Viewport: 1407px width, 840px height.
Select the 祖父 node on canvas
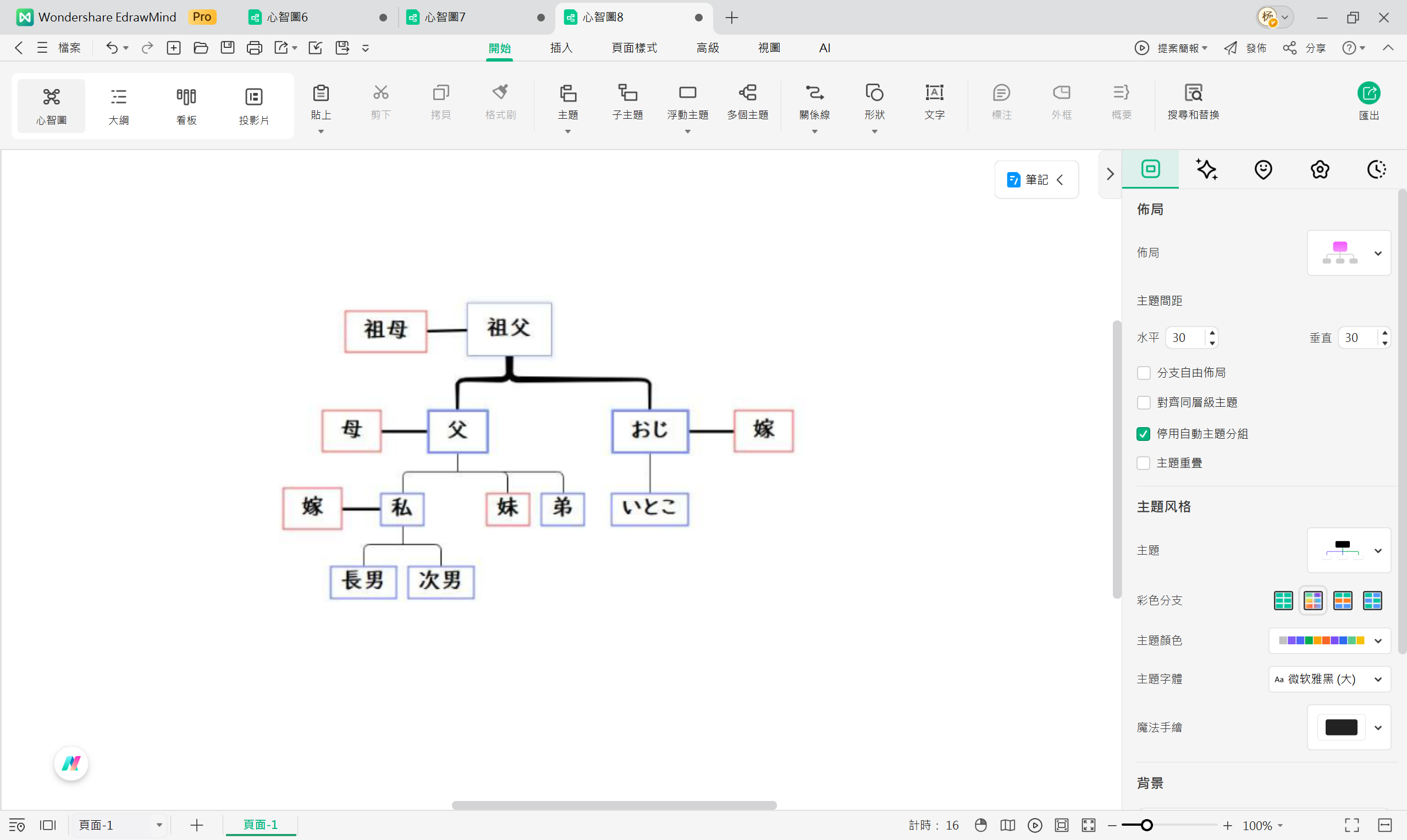pyautogui.click(x=509, y=329)
